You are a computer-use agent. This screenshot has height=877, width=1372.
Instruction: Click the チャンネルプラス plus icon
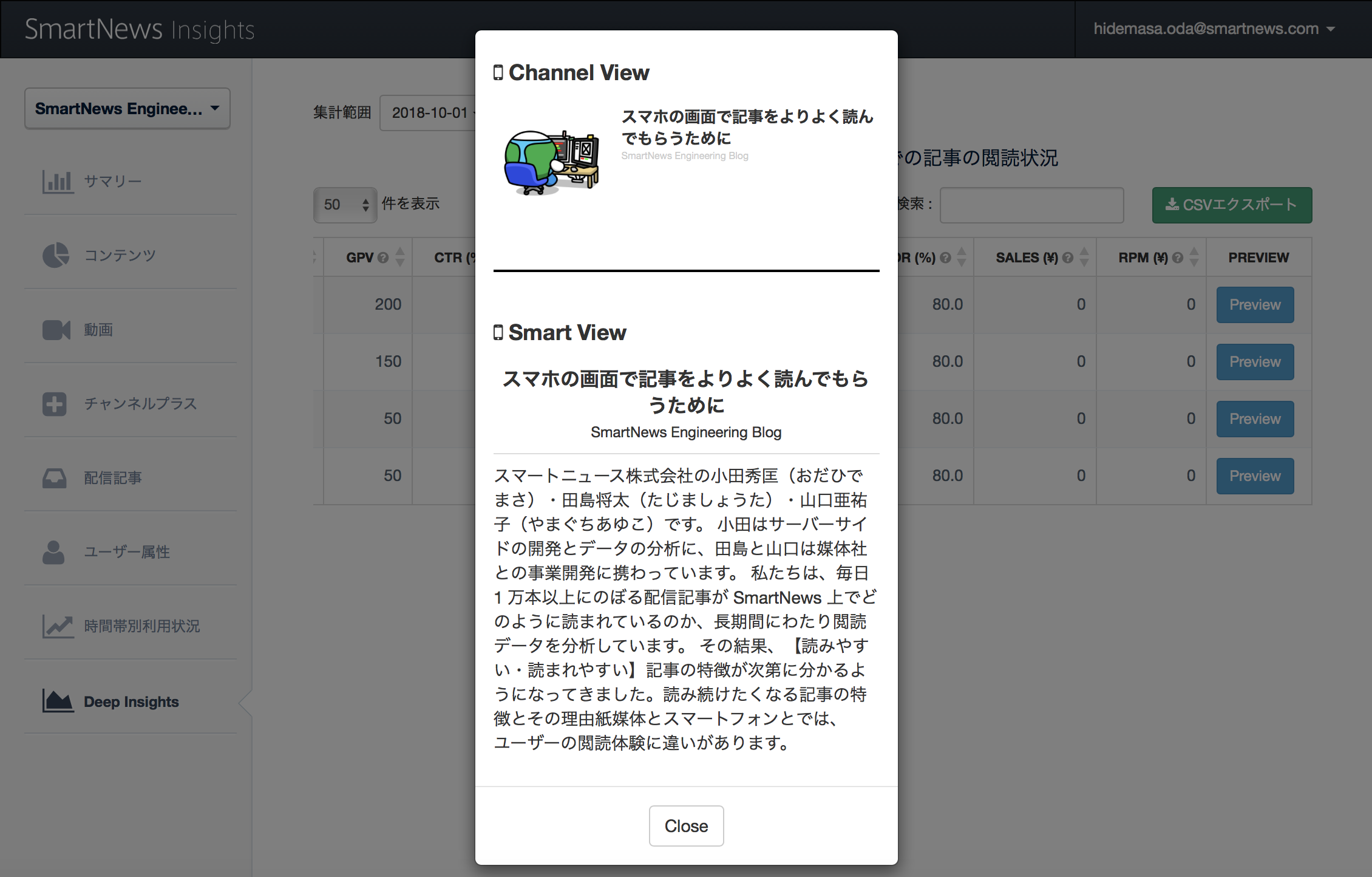[54, 404]
